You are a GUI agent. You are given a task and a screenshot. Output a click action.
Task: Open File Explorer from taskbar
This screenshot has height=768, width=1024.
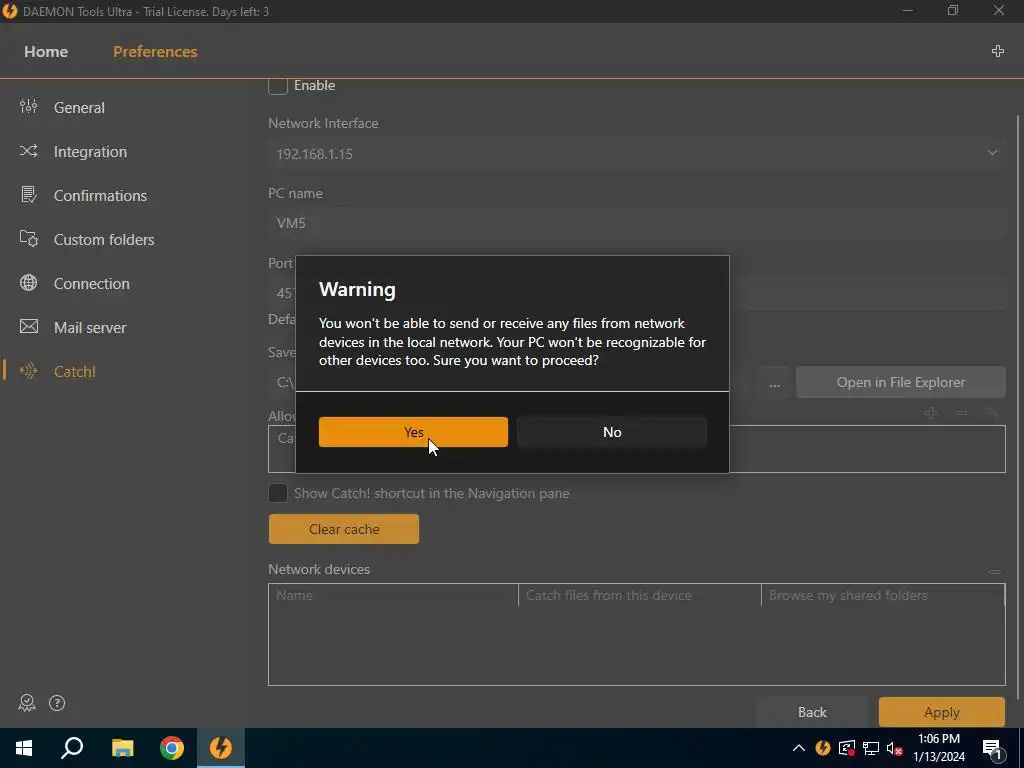pos(122,748)
